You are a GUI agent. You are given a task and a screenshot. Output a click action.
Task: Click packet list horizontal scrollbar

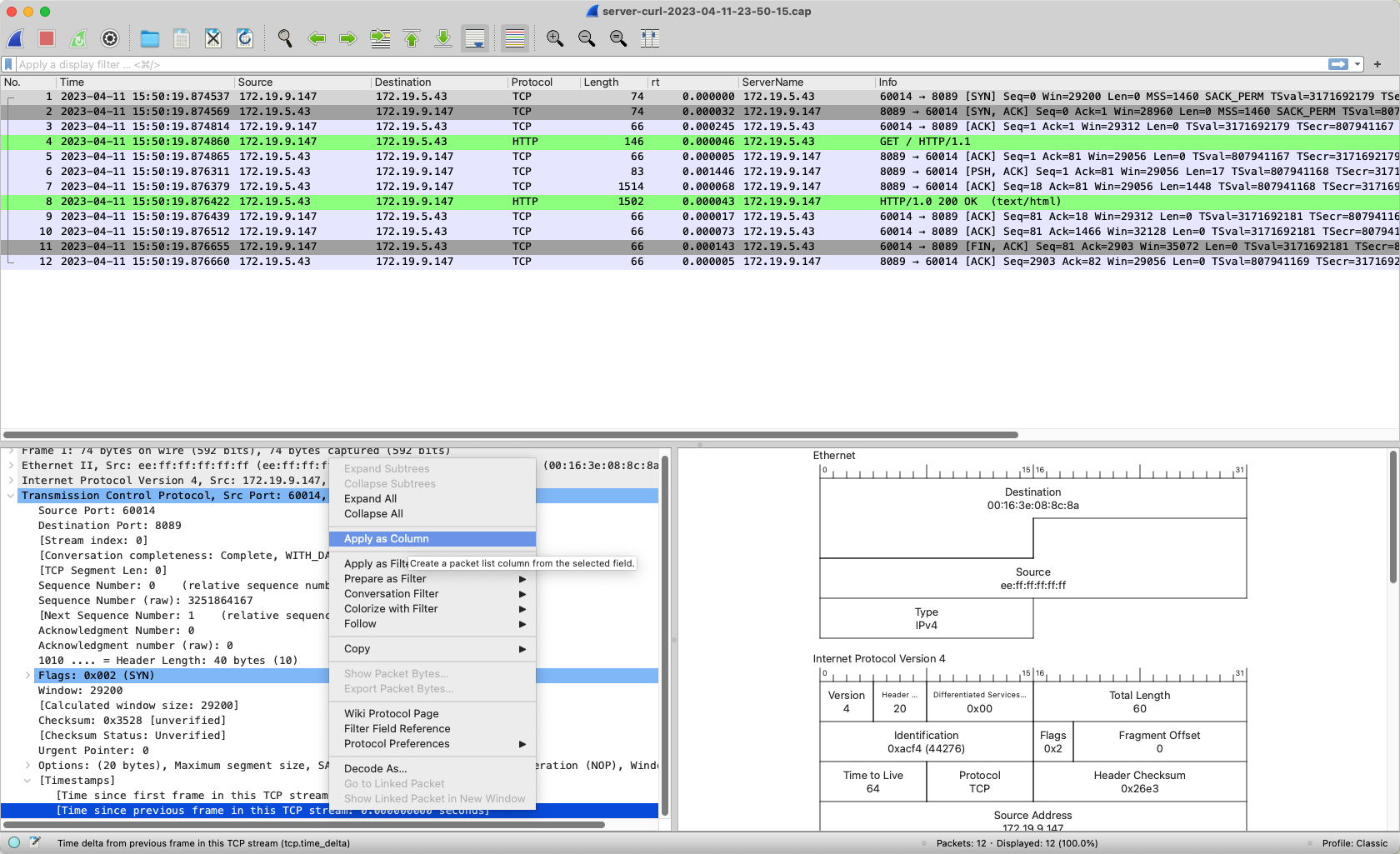(511, 435)
